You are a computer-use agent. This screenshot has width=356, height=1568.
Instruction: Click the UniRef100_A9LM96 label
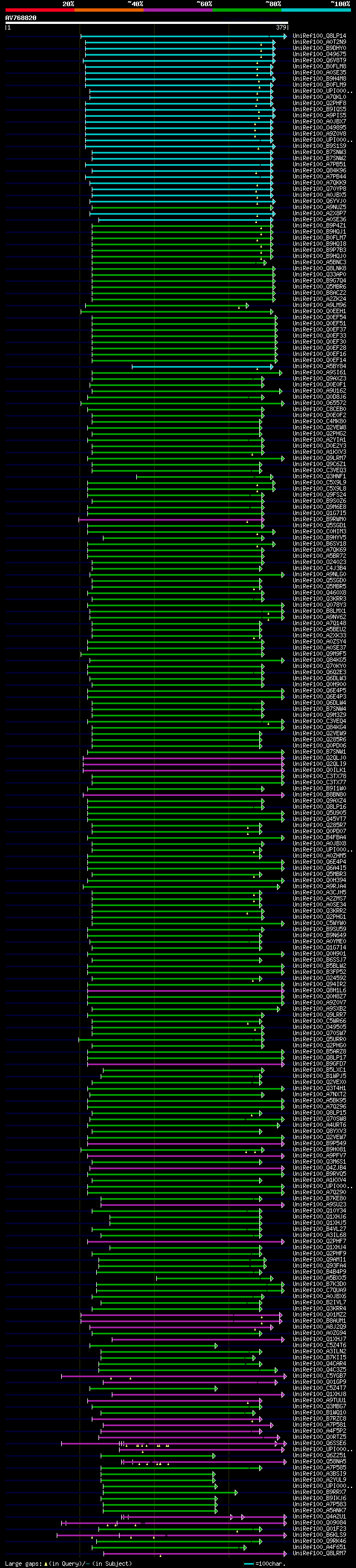click(319, 305)
